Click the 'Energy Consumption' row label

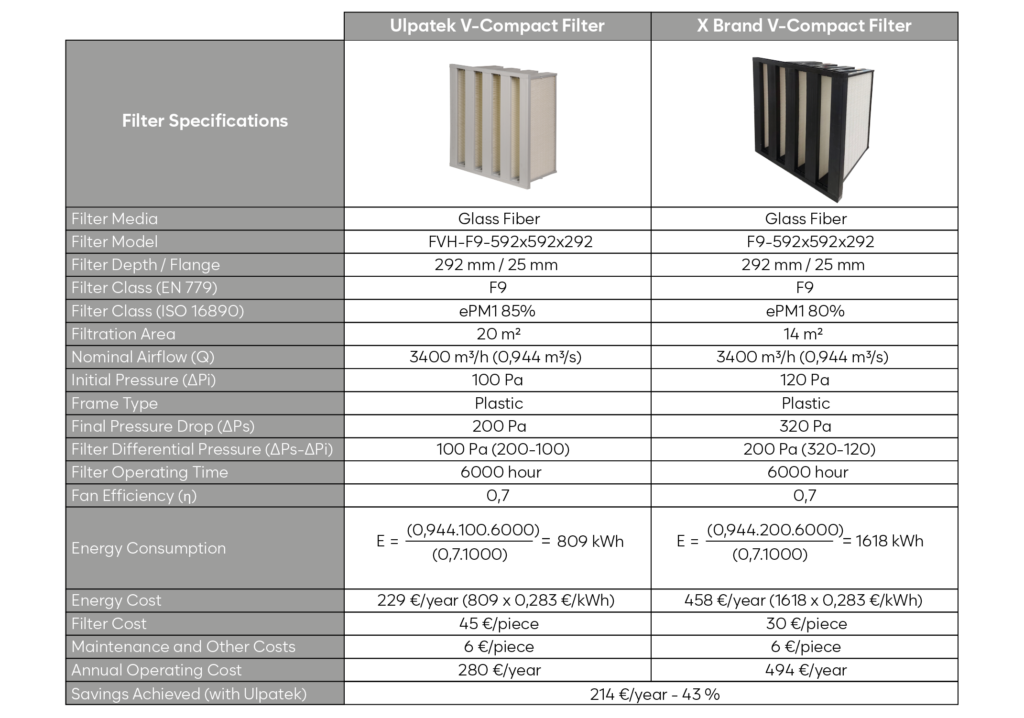[148, 548]
